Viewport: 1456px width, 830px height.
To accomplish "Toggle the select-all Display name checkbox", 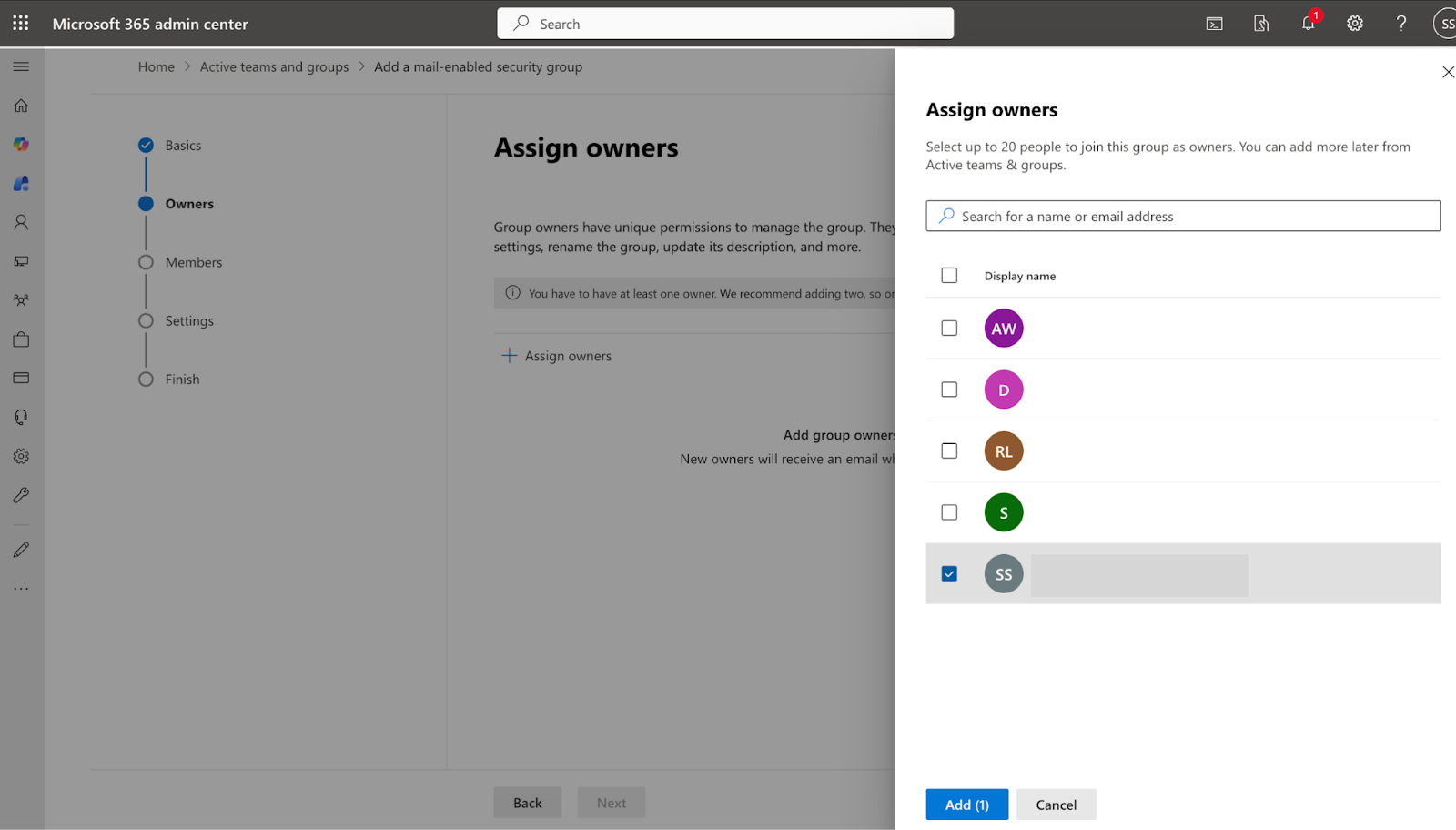I will coord(949,276).
